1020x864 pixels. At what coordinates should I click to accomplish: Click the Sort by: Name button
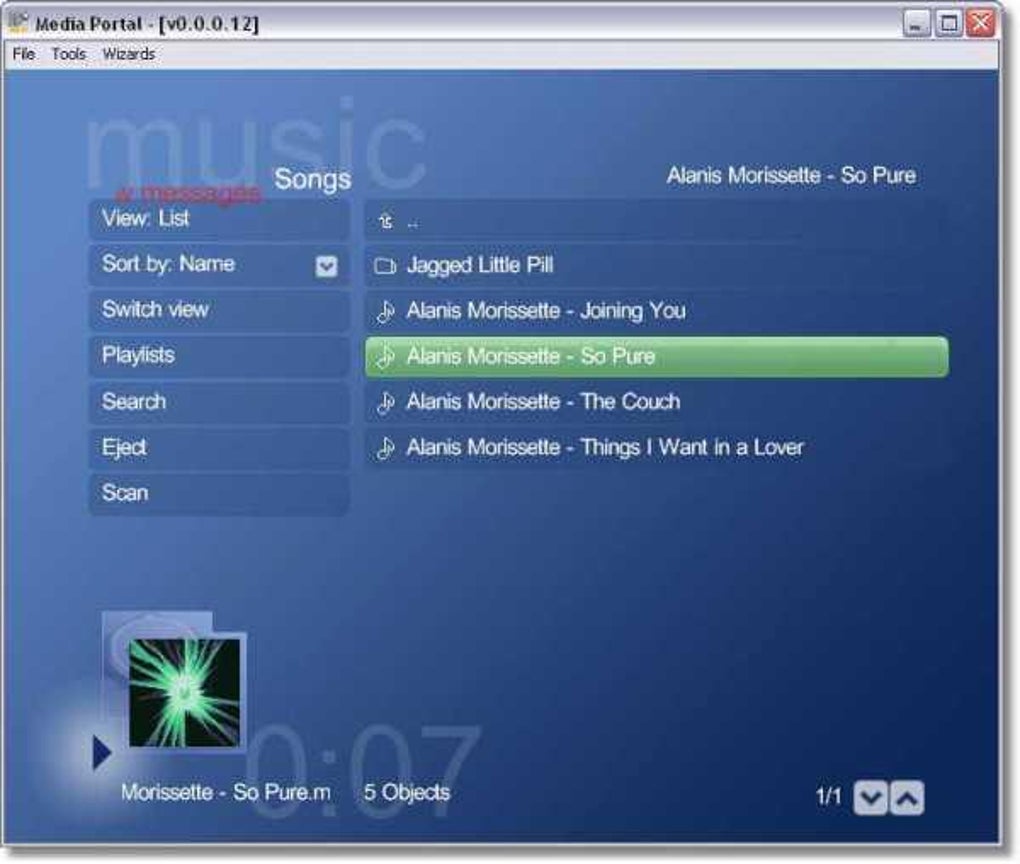pyautogui.click(x=219, y=265)
